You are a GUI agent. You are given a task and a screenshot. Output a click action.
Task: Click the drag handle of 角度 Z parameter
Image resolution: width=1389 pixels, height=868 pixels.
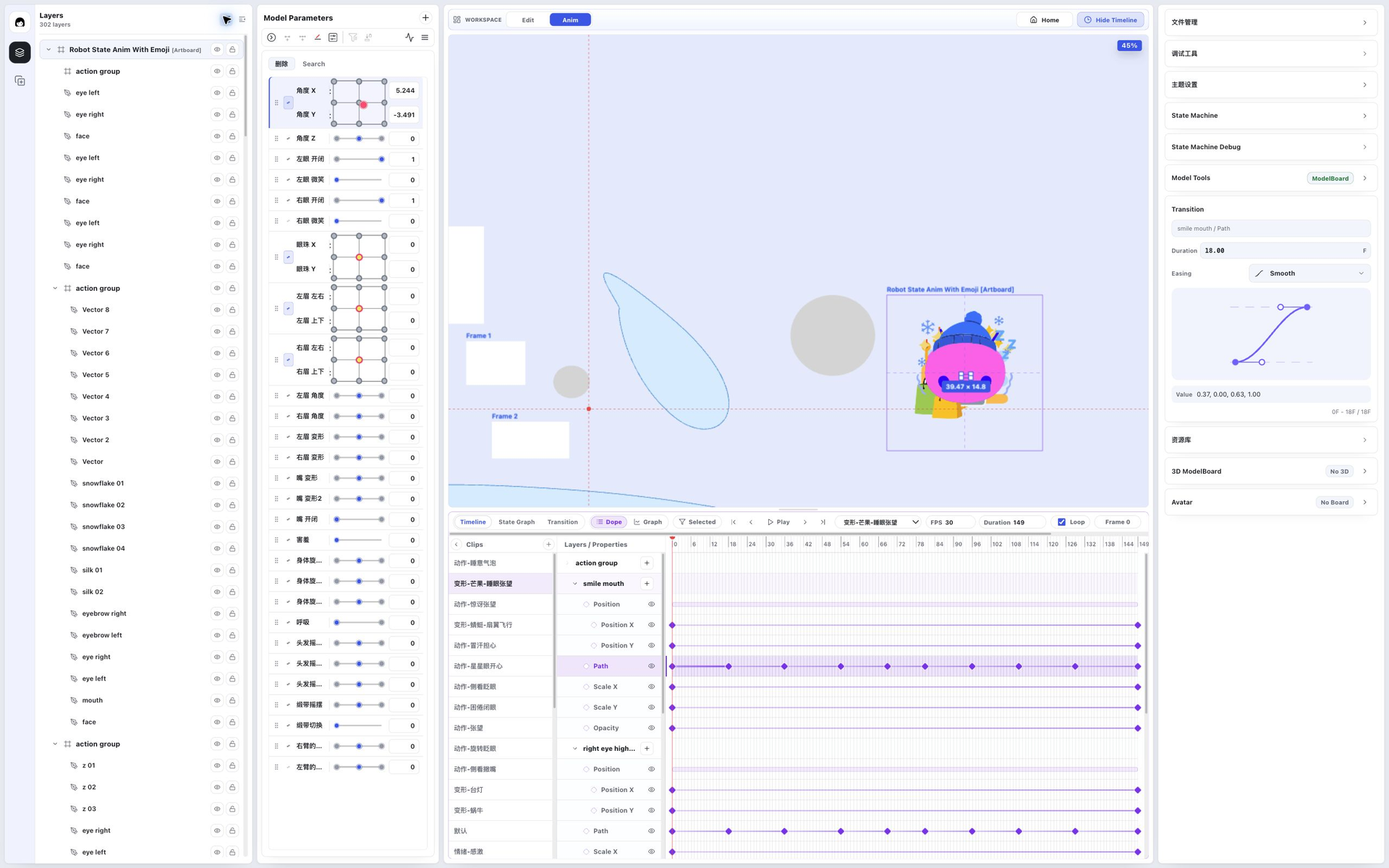click(276, 138)
